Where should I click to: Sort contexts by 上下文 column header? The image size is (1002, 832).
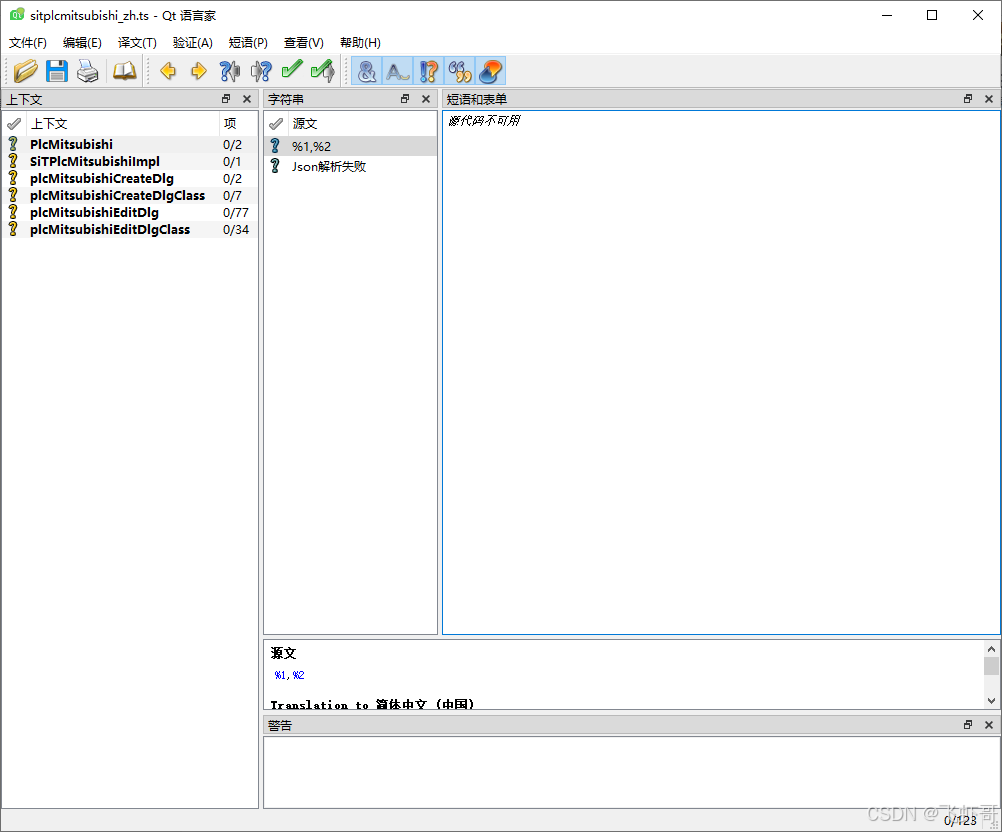[123, 123]
